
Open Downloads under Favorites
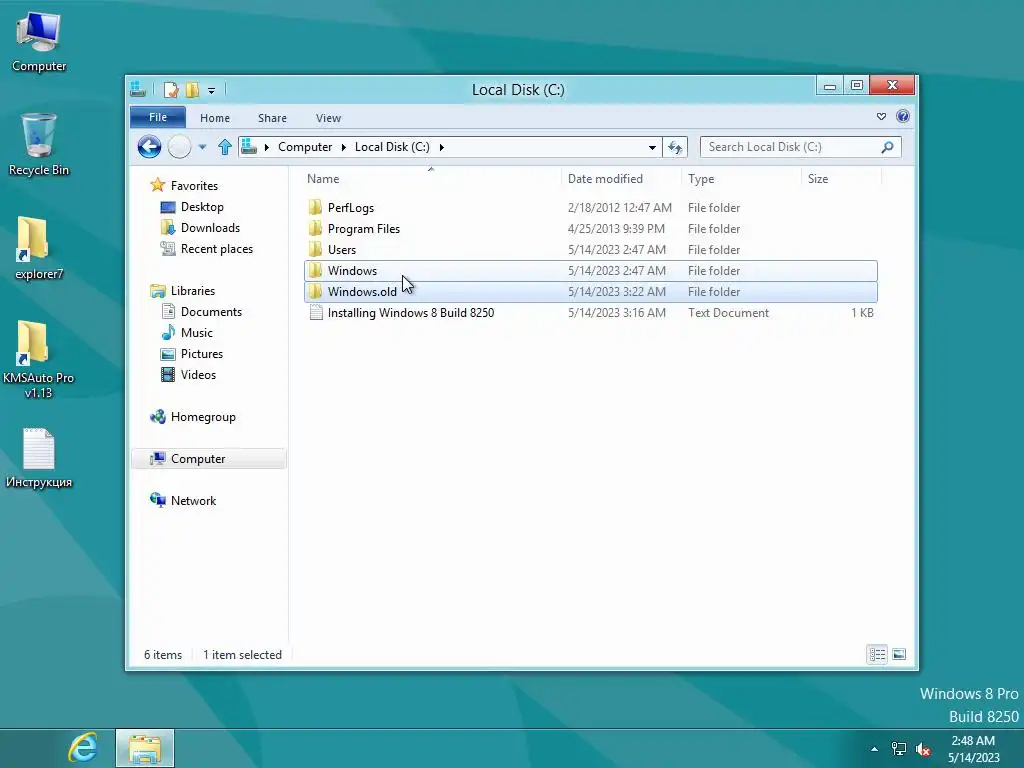[210, 228]
